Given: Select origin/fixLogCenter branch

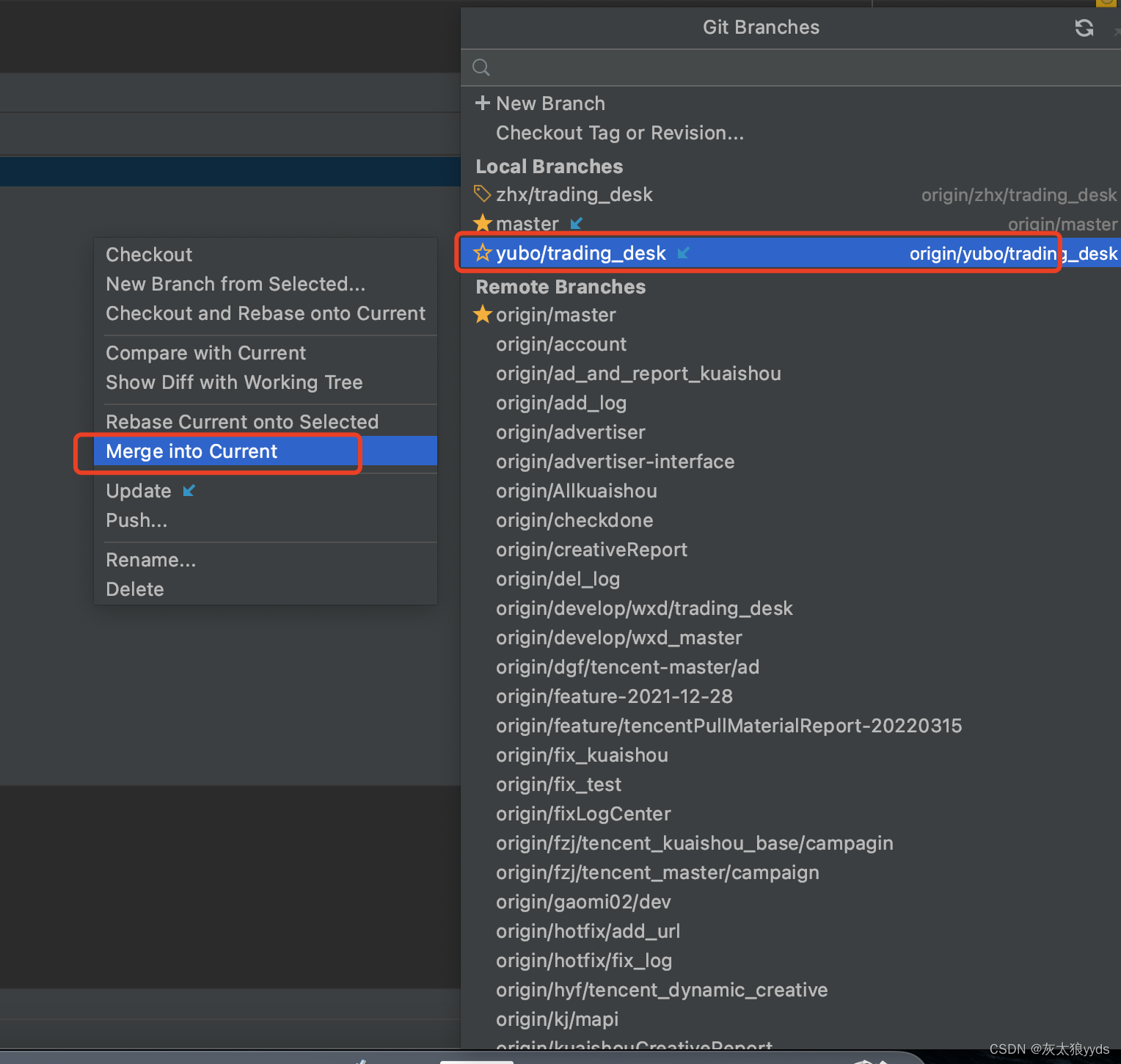Looking at the screenshot, I should (x=583, y=814).
